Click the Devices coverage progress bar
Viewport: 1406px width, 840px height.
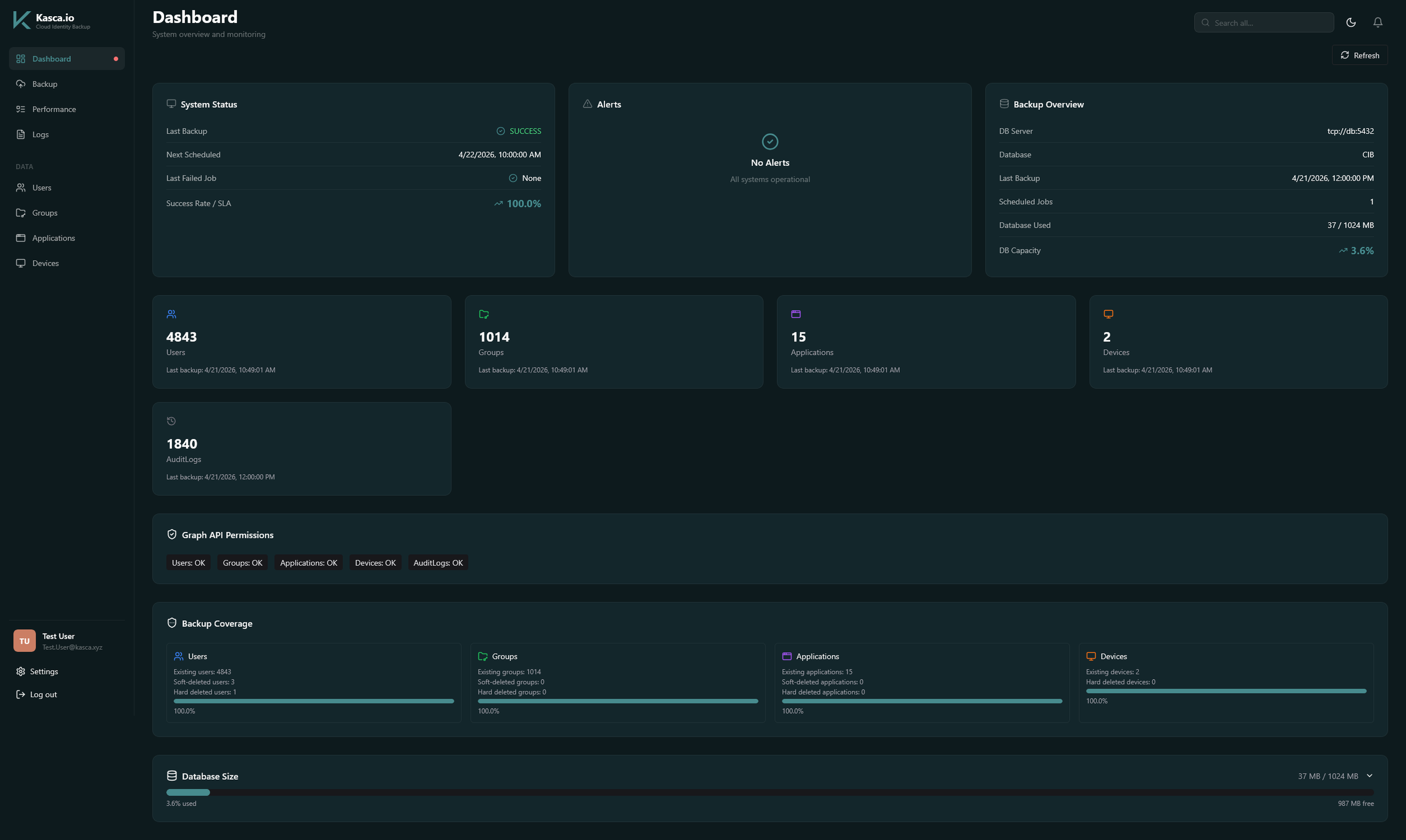[1226, 691]
